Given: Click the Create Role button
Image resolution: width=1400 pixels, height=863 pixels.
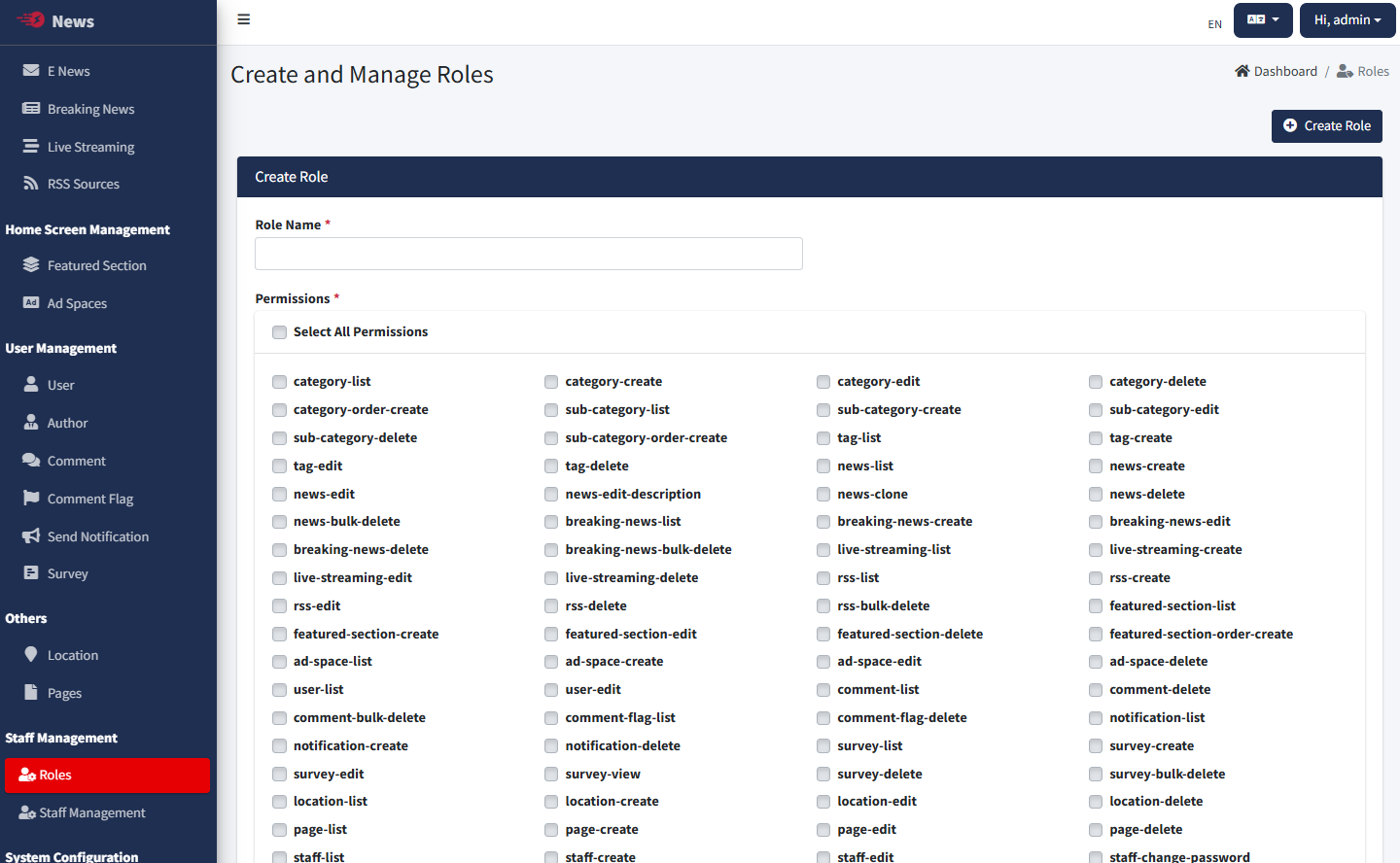Looking at the screenshot, I should coord(1326,126).
